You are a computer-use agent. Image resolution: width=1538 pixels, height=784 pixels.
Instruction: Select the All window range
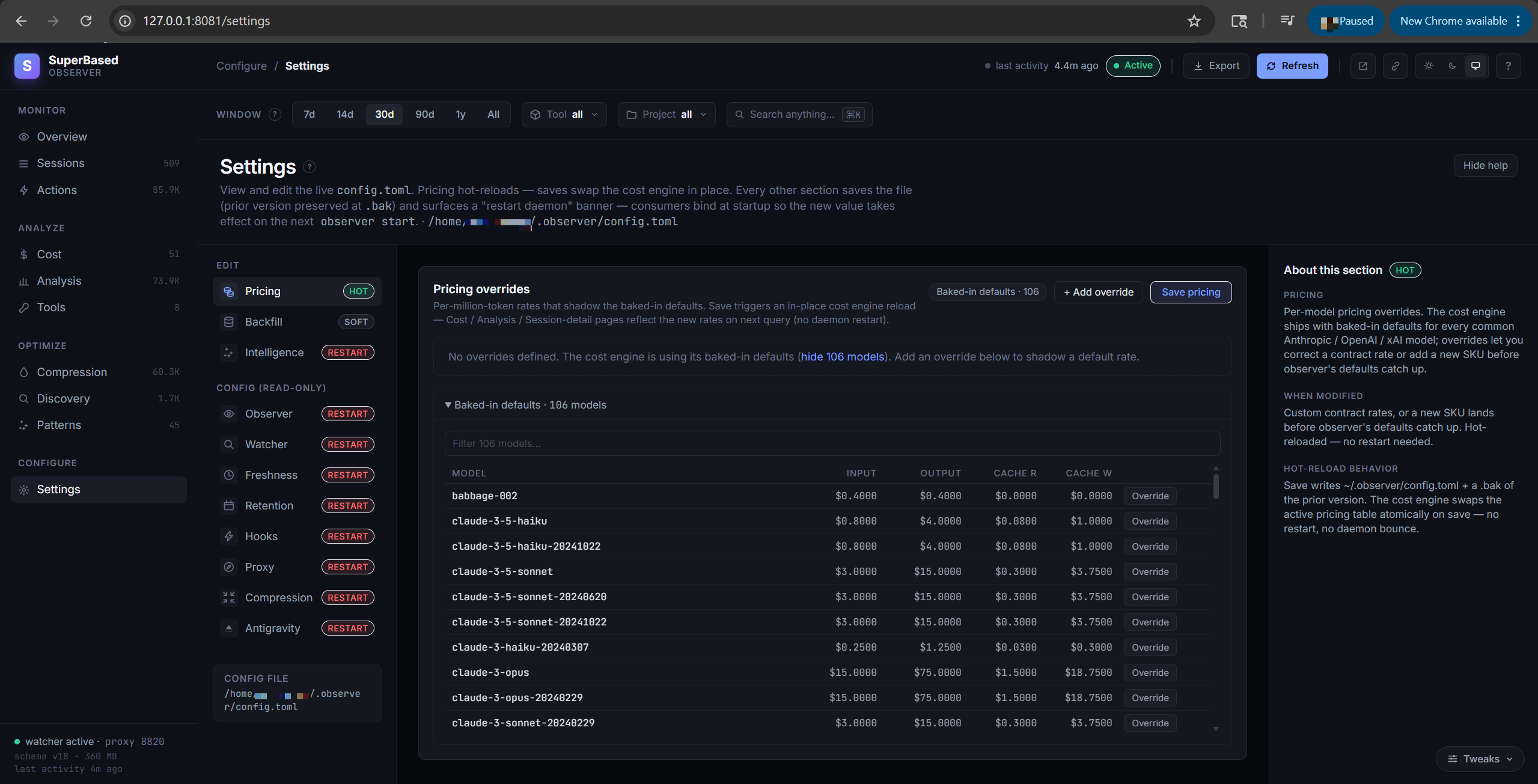pyautogui.click(x=493, y=114)
